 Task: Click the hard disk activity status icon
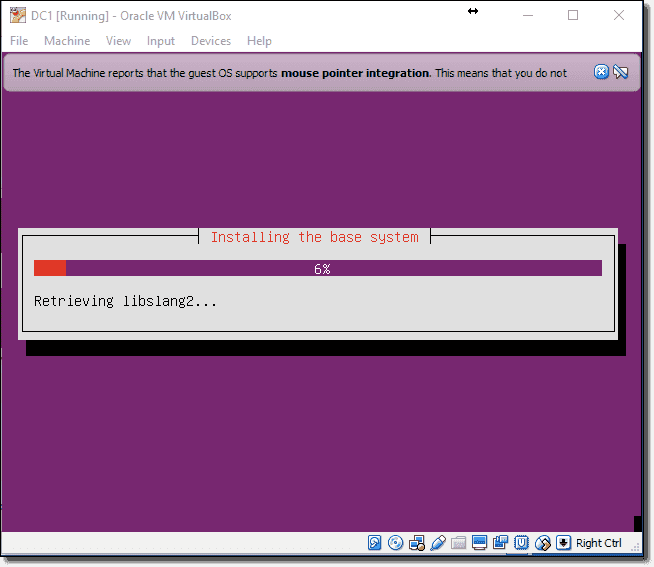pos(374,543)
